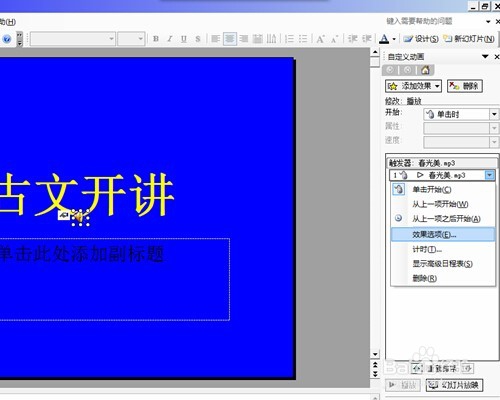Screen dimensions: 500x400
Task: Move effect down in reorder controls
Action: pos(468,368)
